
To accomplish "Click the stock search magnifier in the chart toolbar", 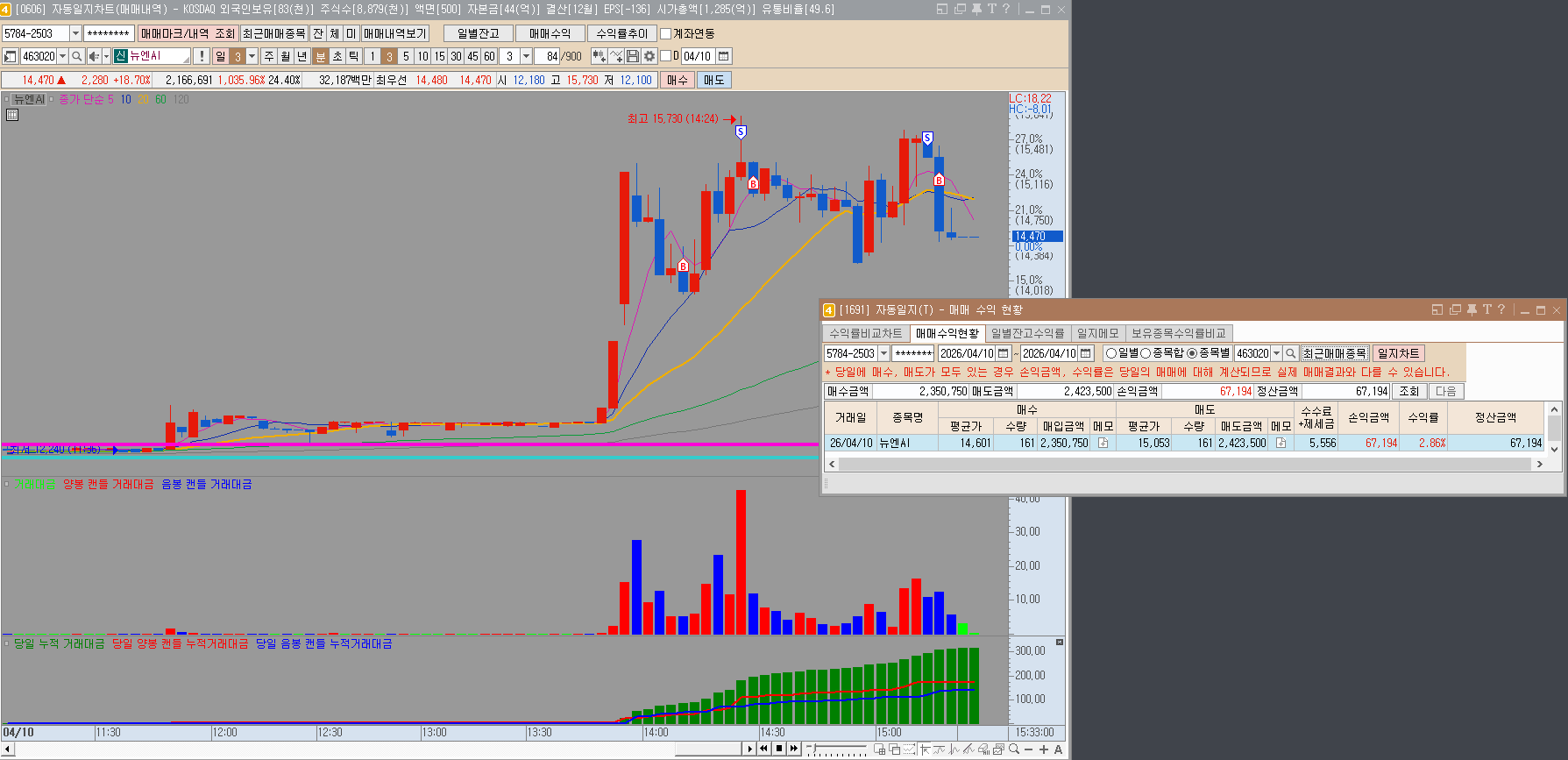I will click(76, 56).
